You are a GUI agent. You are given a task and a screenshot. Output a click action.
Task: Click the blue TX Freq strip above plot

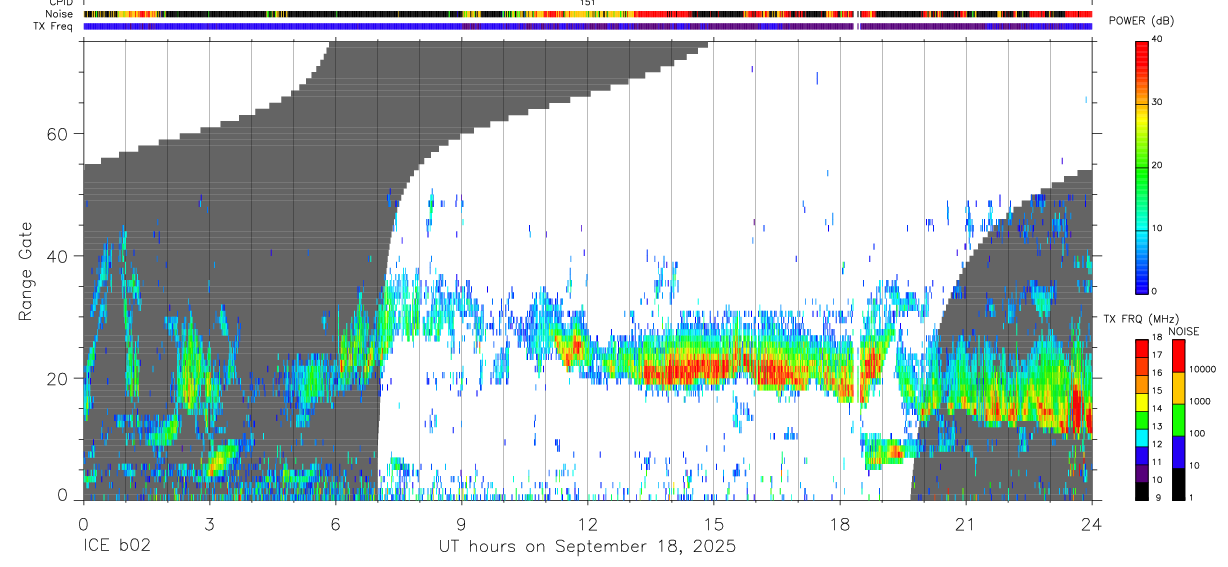pos(588,26)
